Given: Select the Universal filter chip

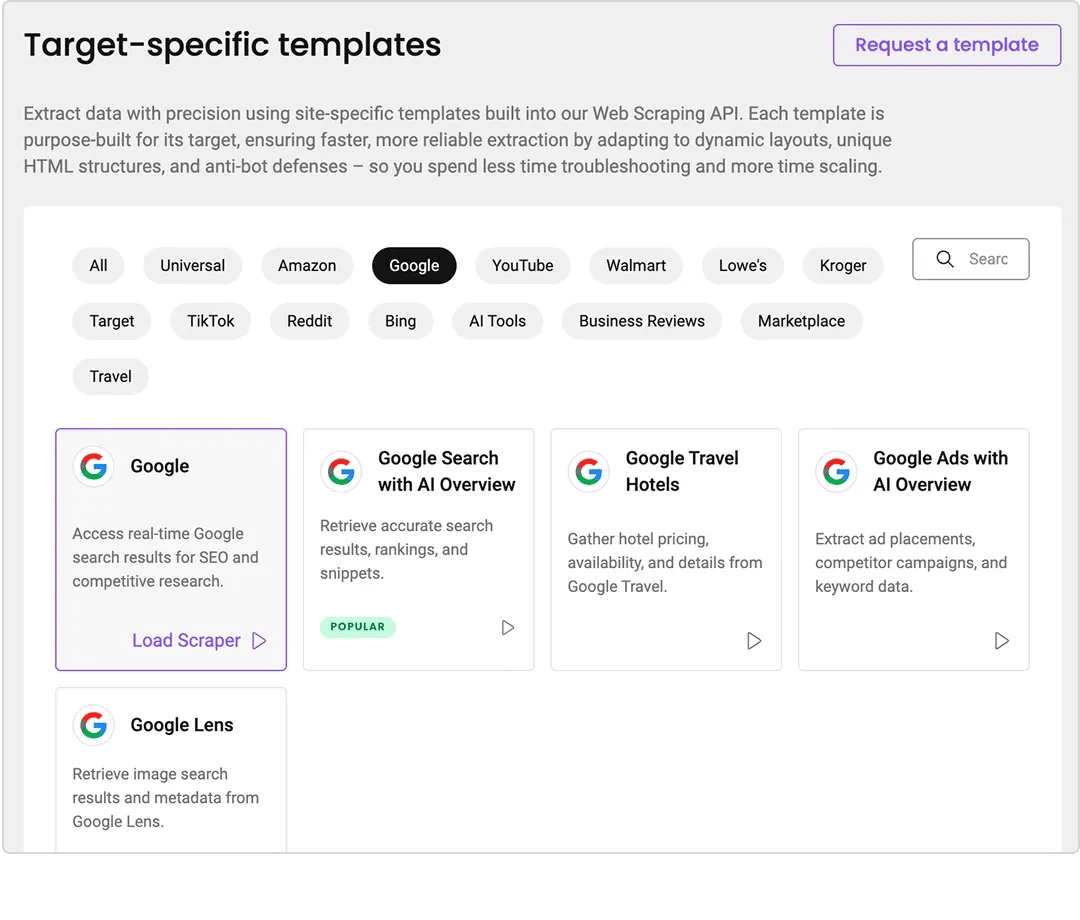Looking at the screenshot, I should (x=193, y=266).
